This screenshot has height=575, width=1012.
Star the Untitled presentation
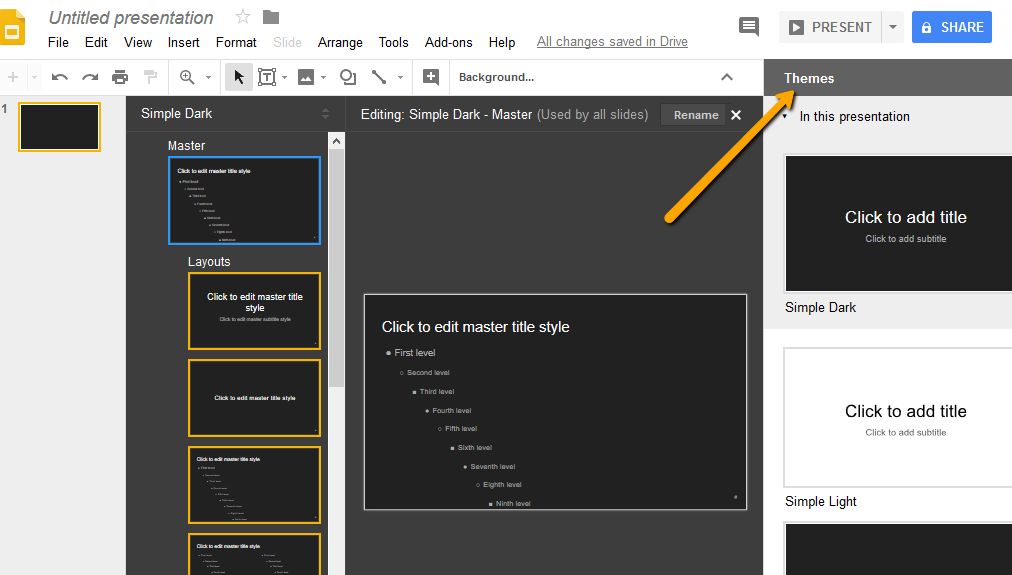click(243, 17)
